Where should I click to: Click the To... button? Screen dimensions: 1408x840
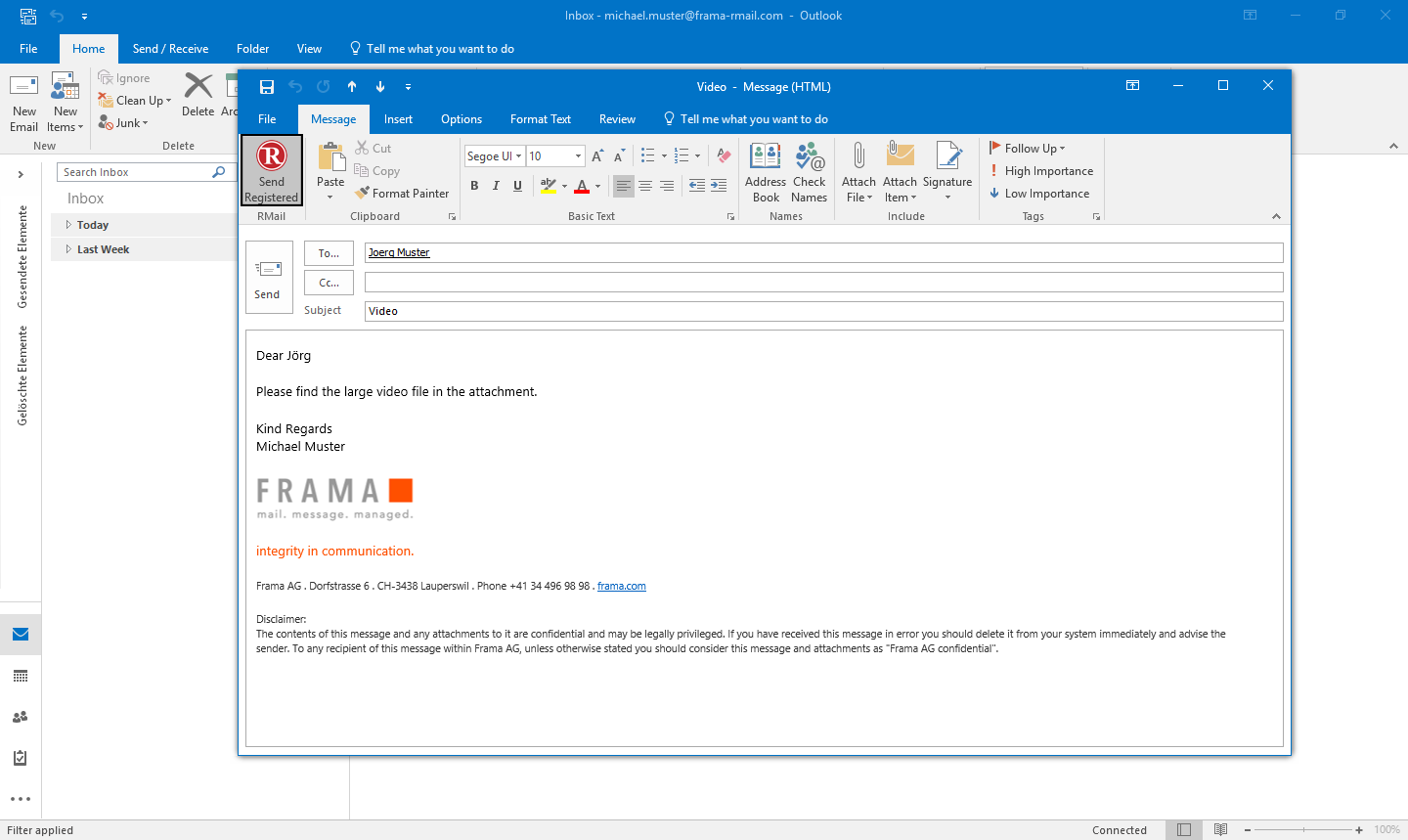329,253
